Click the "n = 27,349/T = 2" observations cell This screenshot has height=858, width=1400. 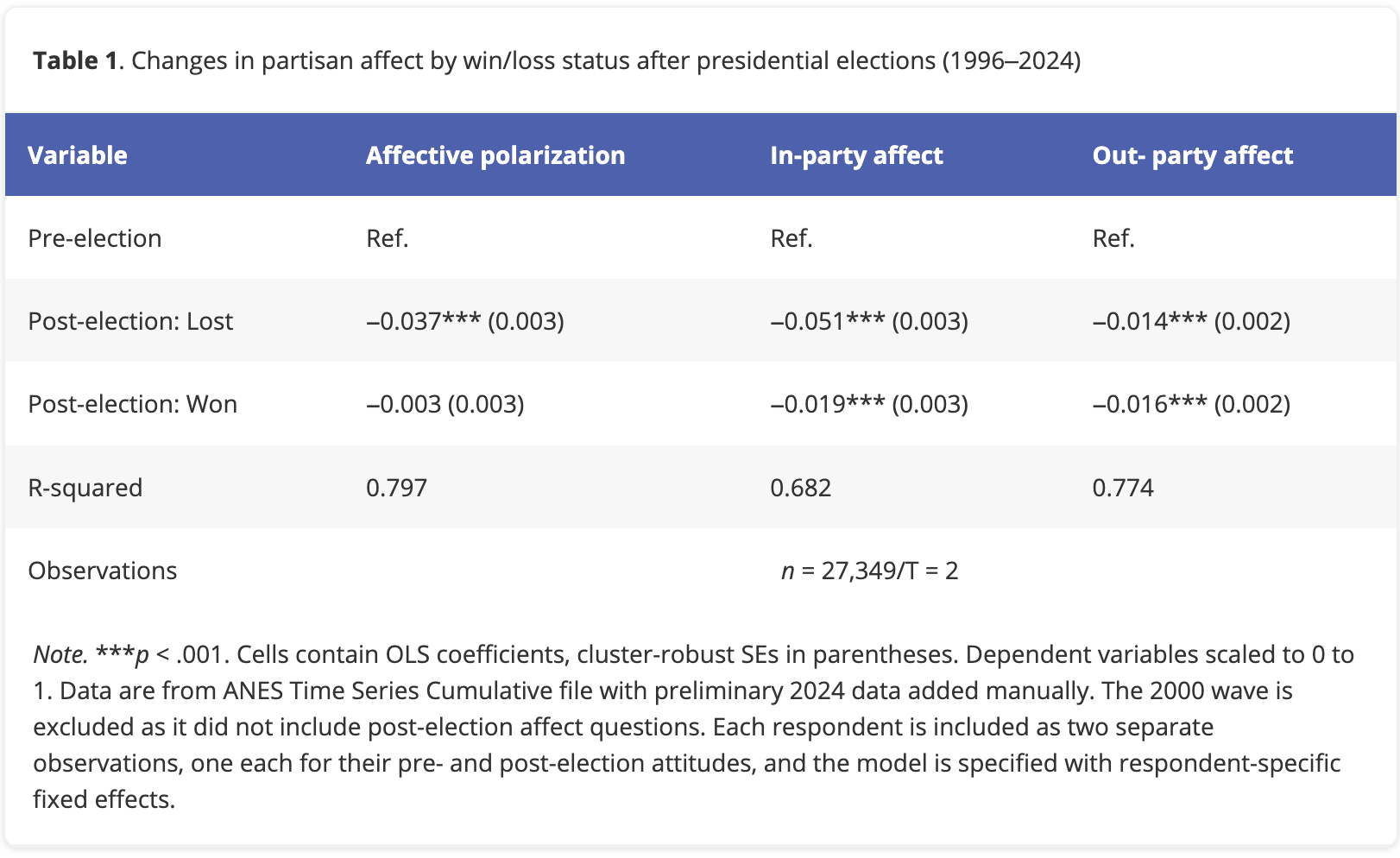[869, 571]
